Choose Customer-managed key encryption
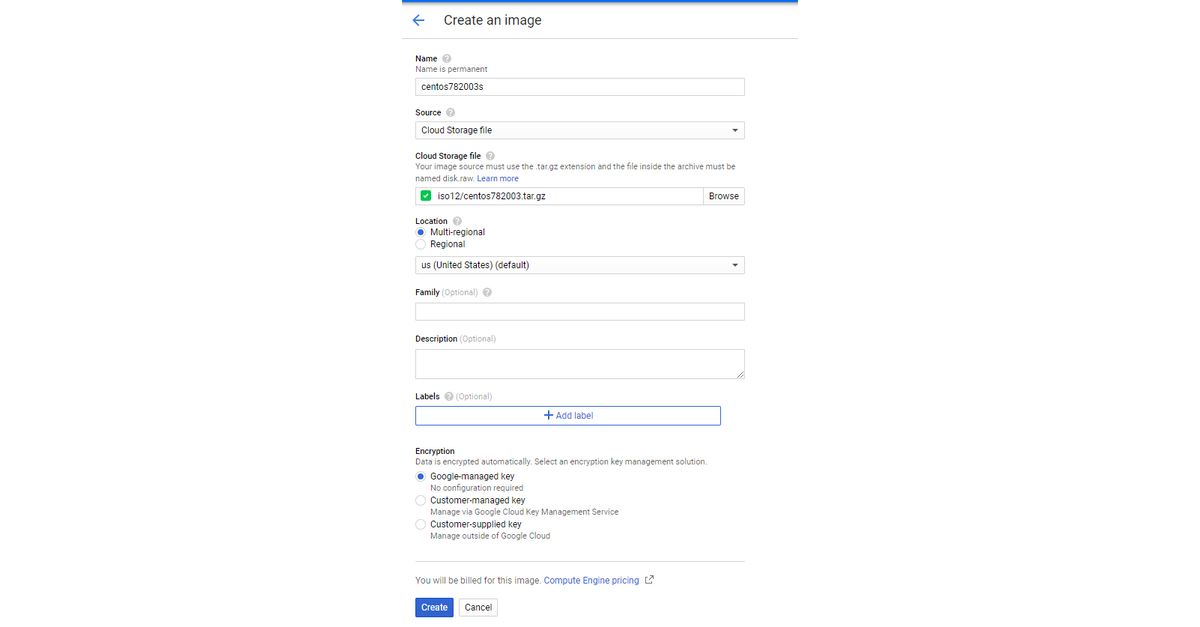Screen dimensions: 1200x627 (420, 500)
